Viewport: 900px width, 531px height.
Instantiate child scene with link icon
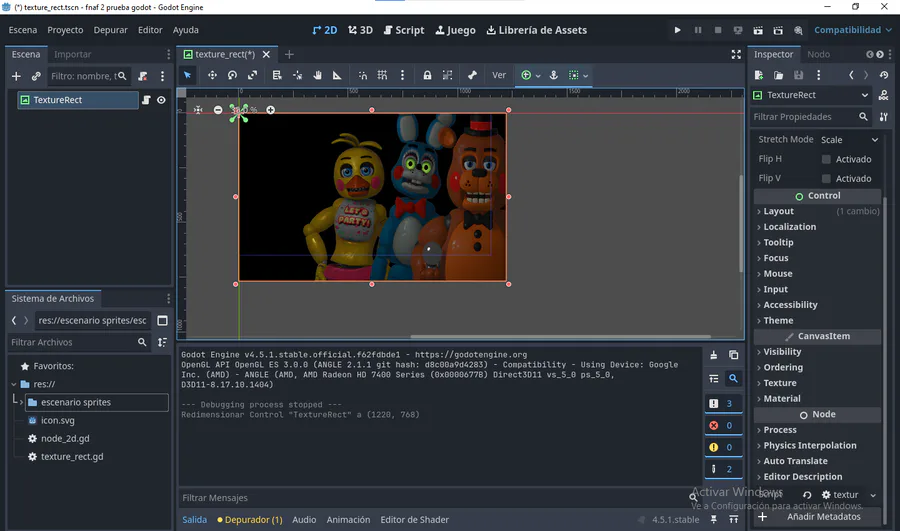click(36, 76)
